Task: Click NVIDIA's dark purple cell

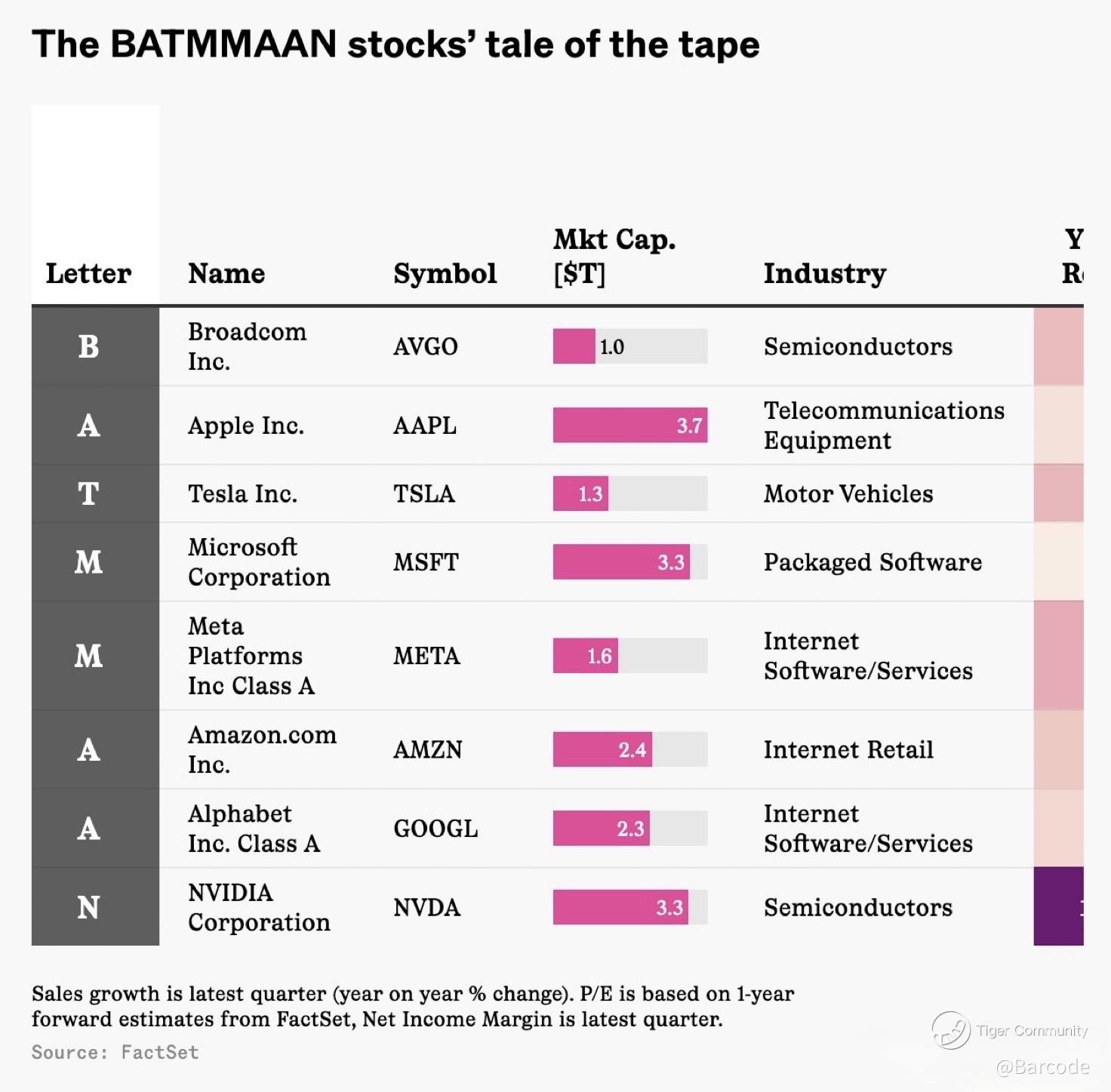Action: click(1058, 906)
